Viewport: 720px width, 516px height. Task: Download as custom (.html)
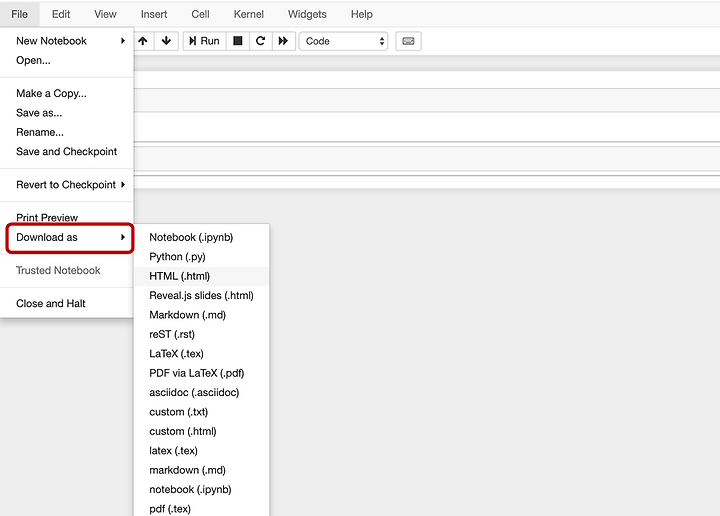click(202, 431)
